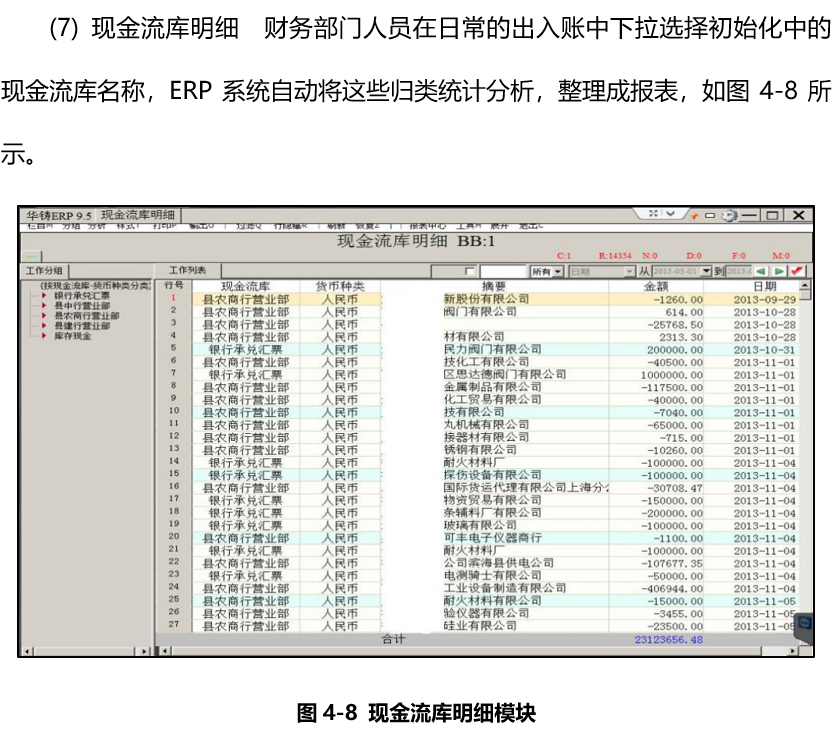
Task: Open the 日期 field dropdown
Action: tap(629, 271)
